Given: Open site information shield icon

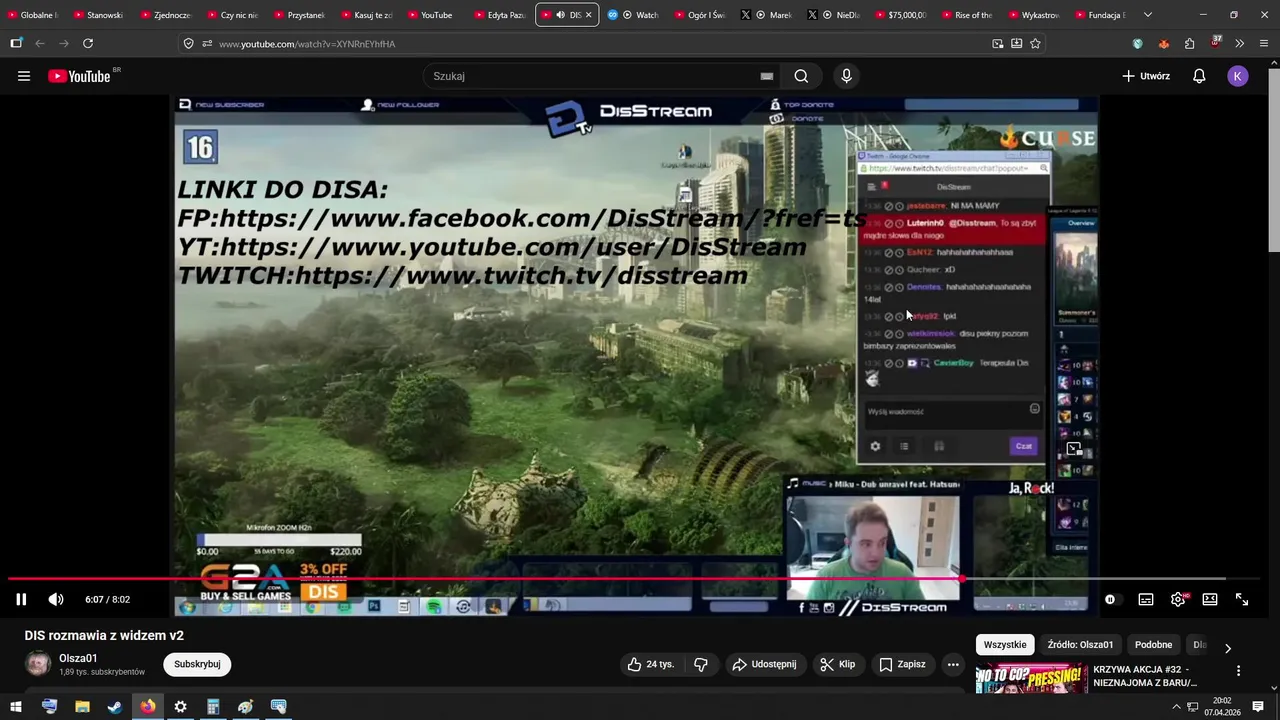Looking at the screenshot, I should pyautogui.click(x=188, y=44).
